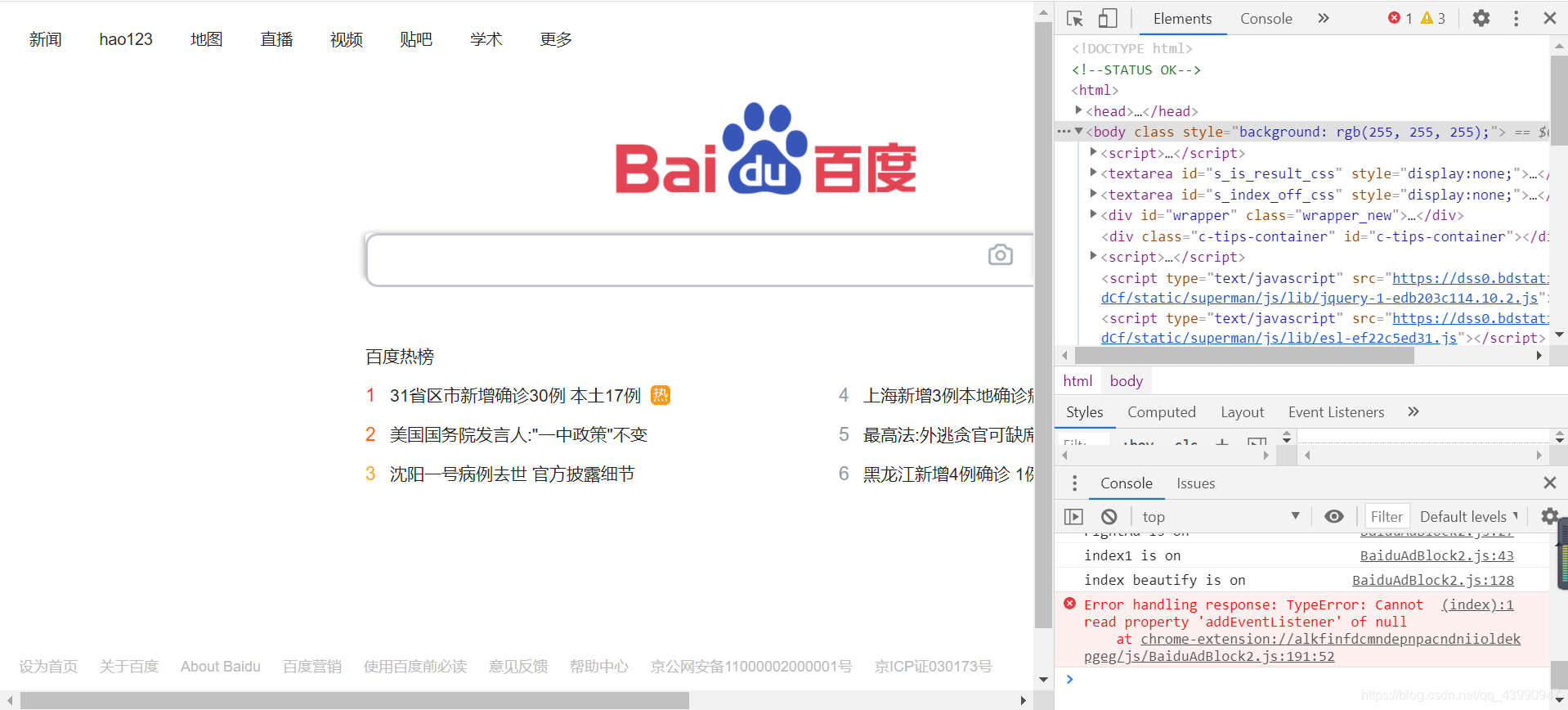Open the hao123 navigation link
The height and width of the screenshot is (710, 1568).
tap(126, 39)
